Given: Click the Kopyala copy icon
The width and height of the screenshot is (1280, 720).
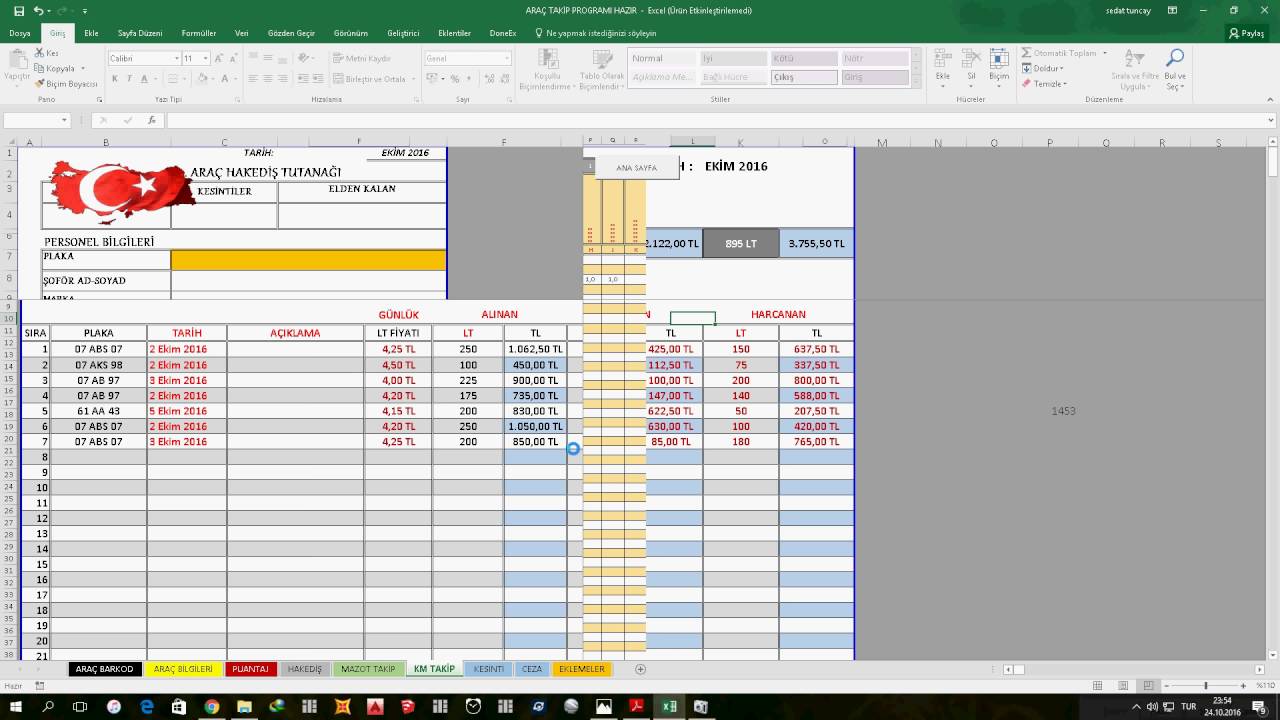Looking at the screenshot, I should [x=40, y=68].
